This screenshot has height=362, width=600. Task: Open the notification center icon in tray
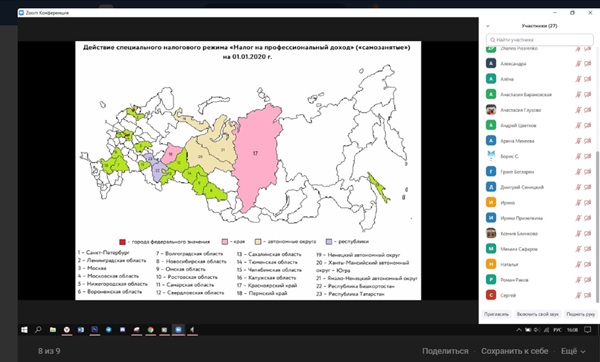coord(587,329)
